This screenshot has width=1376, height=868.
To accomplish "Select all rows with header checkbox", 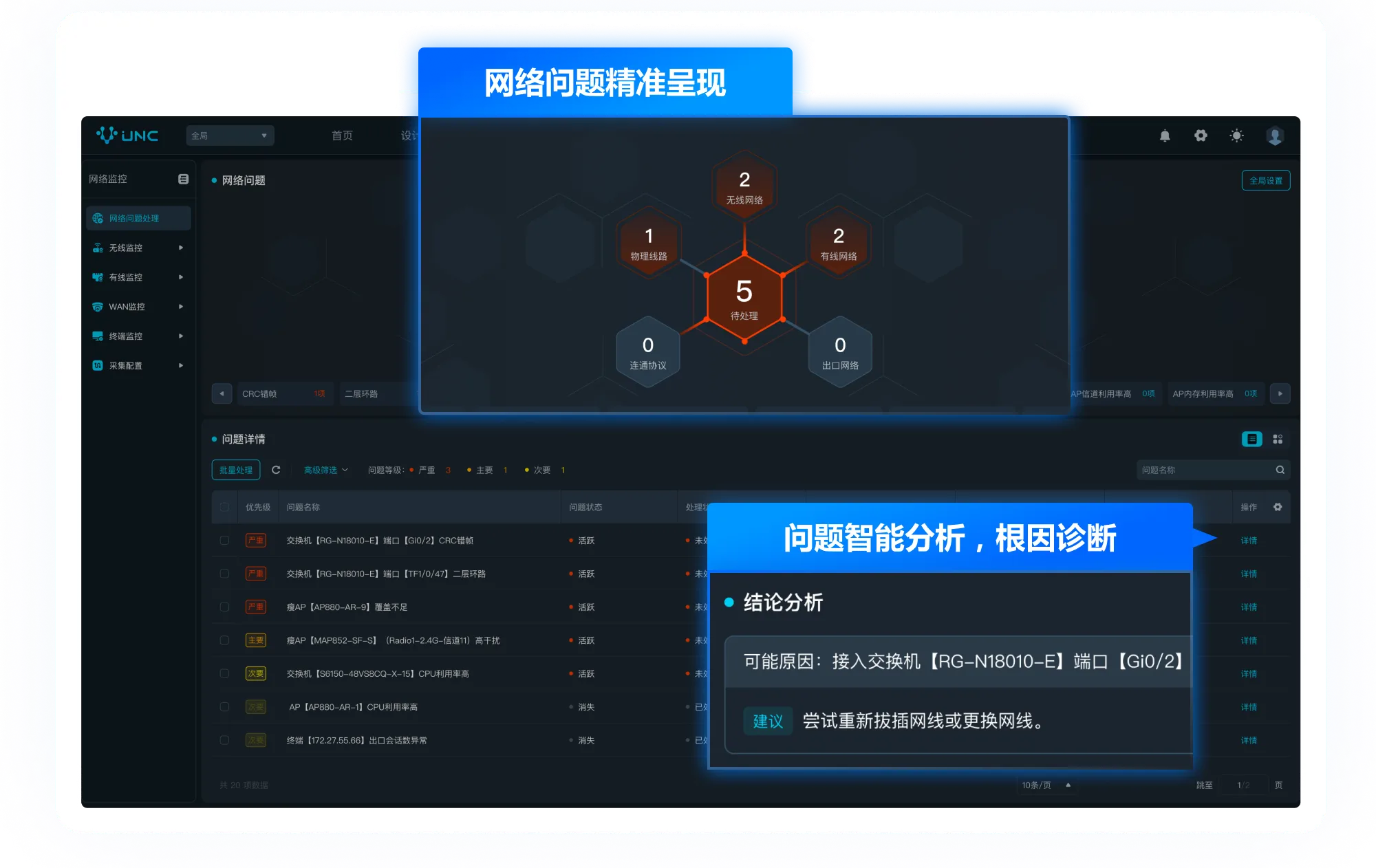I will [224, 507].
